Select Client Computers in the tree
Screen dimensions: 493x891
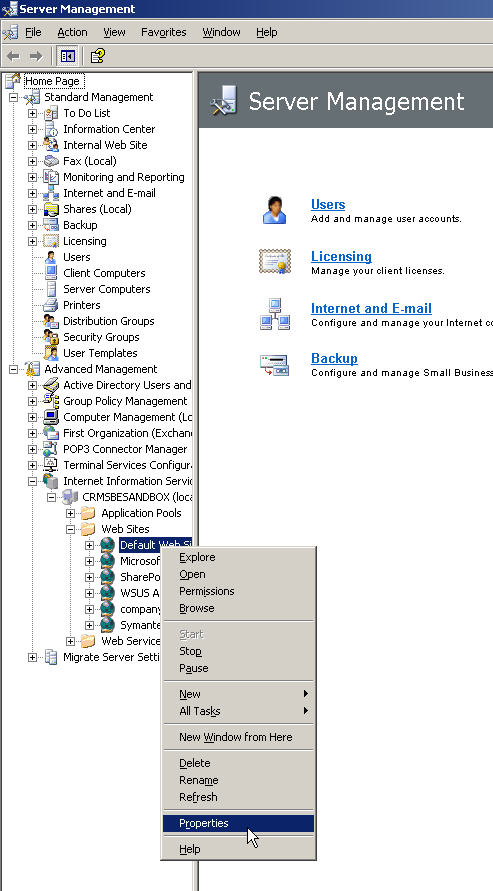(104, 273)
